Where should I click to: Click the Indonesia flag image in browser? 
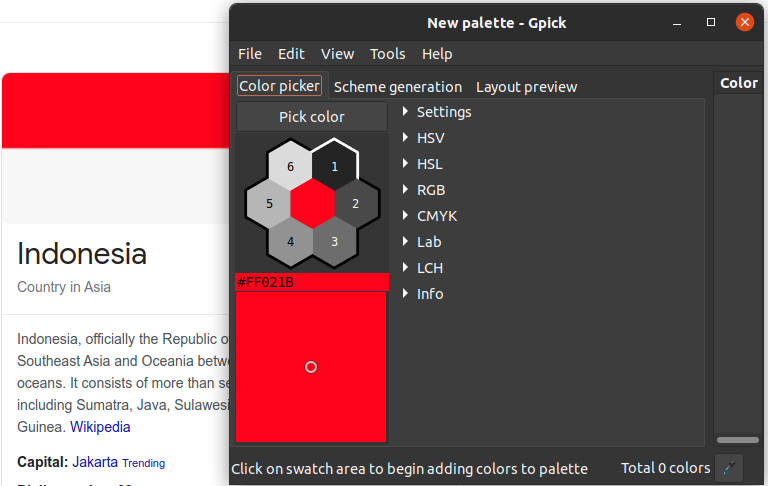pyautogui.click(x=116, y=148)
